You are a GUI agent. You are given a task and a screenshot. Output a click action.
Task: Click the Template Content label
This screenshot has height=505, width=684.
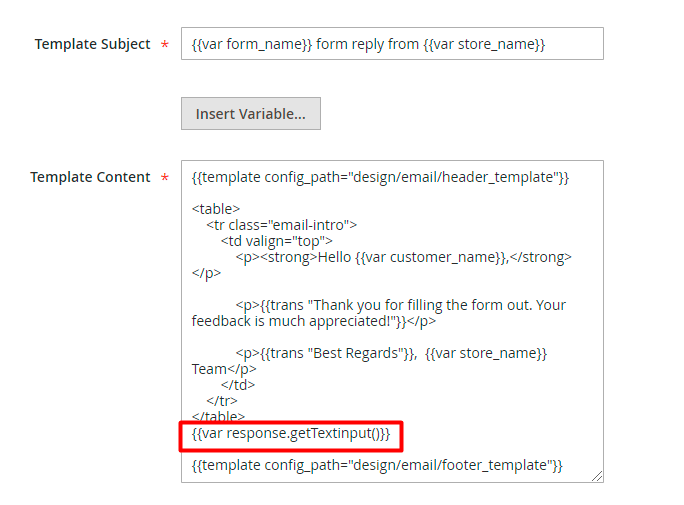point(90,177)
